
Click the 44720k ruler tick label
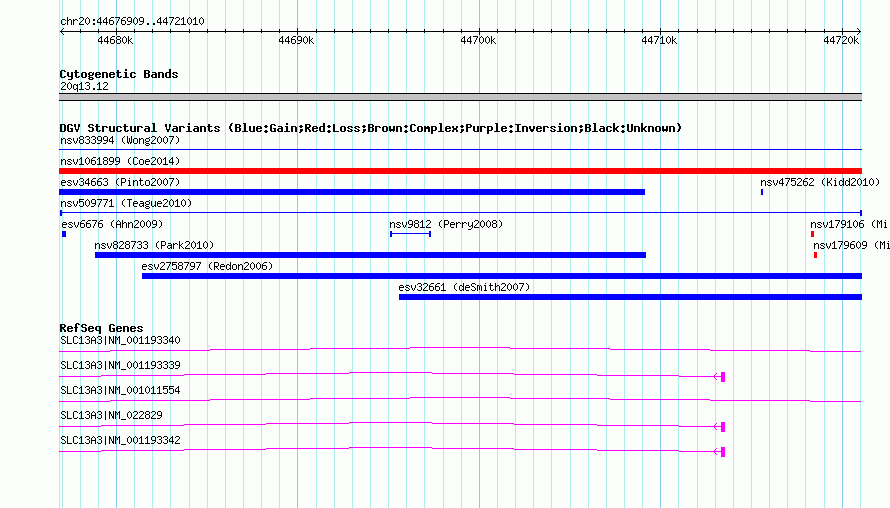841,40
